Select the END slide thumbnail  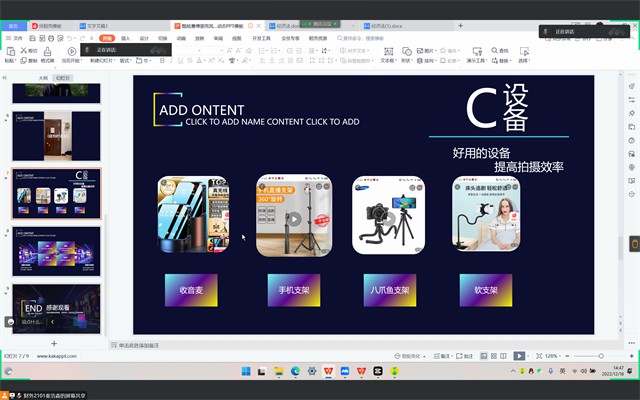click(x=56, y=309)
